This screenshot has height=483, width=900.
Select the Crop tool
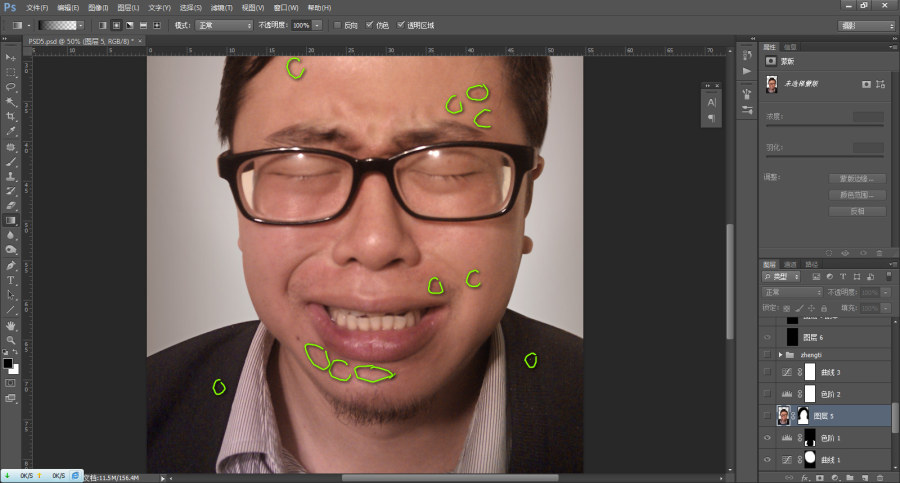(x=10, y=117)
